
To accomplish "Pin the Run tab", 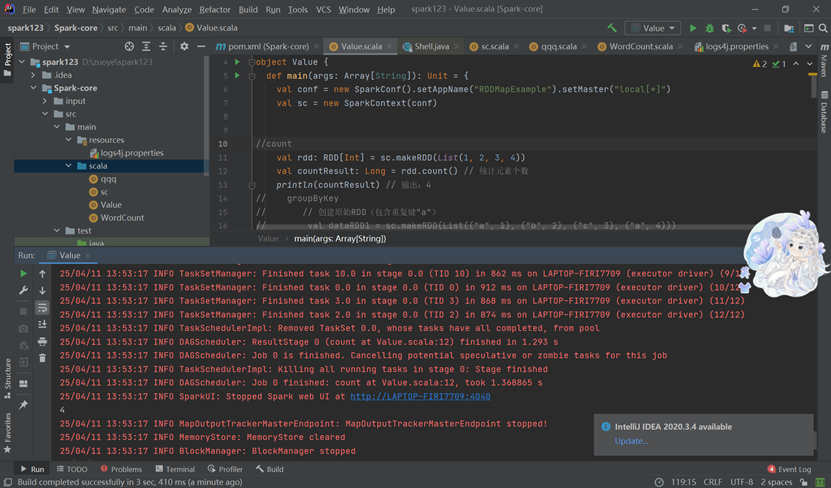I will click(23, 405).
